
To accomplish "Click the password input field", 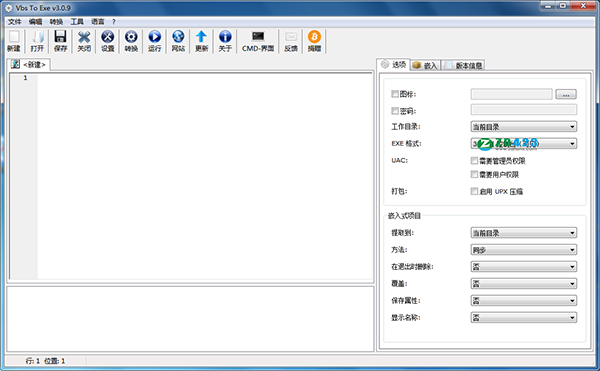I will (x=523, y=110).
